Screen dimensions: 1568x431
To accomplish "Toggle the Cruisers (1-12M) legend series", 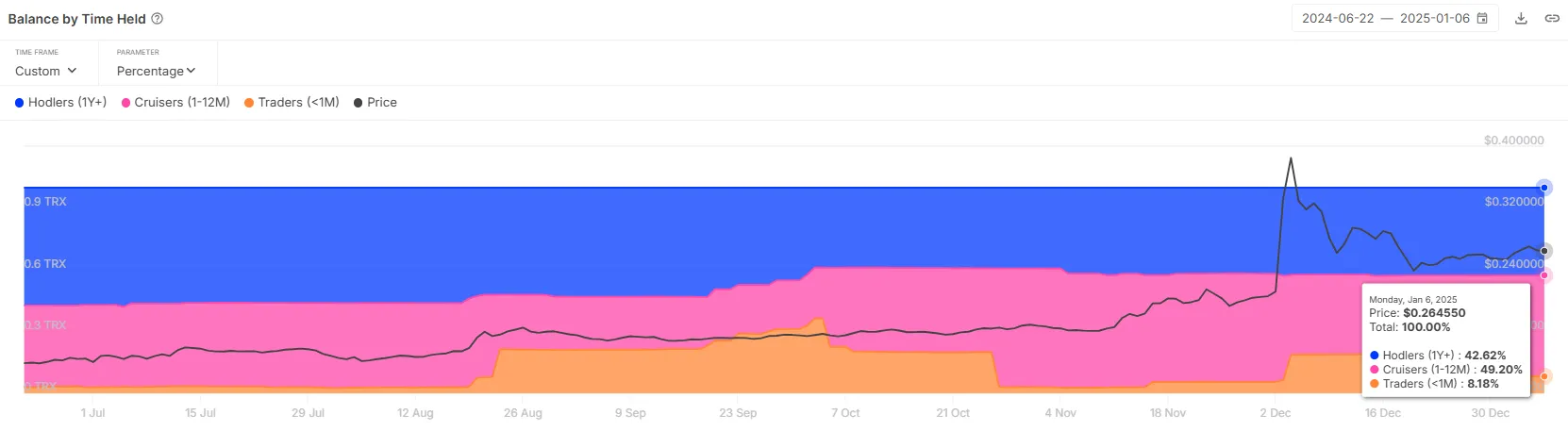I will 175,102.
